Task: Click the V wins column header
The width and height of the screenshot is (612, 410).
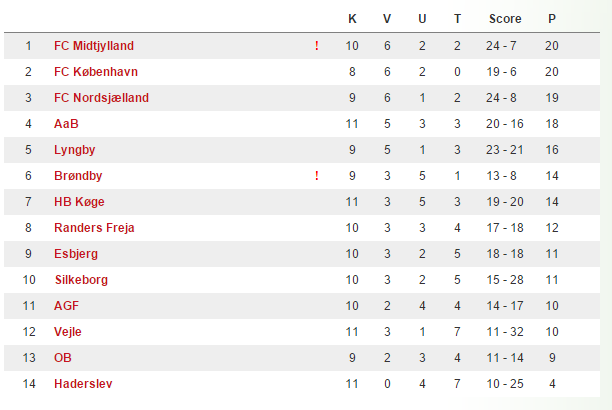Action: point(387,19)
